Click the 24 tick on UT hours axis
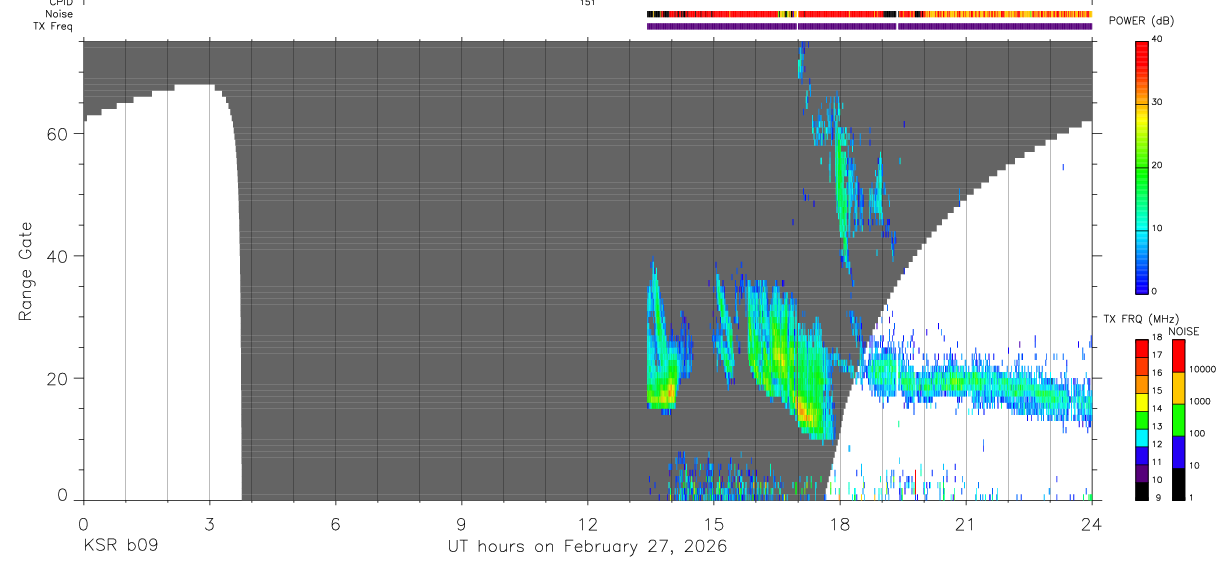Screen dimensions: 1228x567 pos(1091,524)
